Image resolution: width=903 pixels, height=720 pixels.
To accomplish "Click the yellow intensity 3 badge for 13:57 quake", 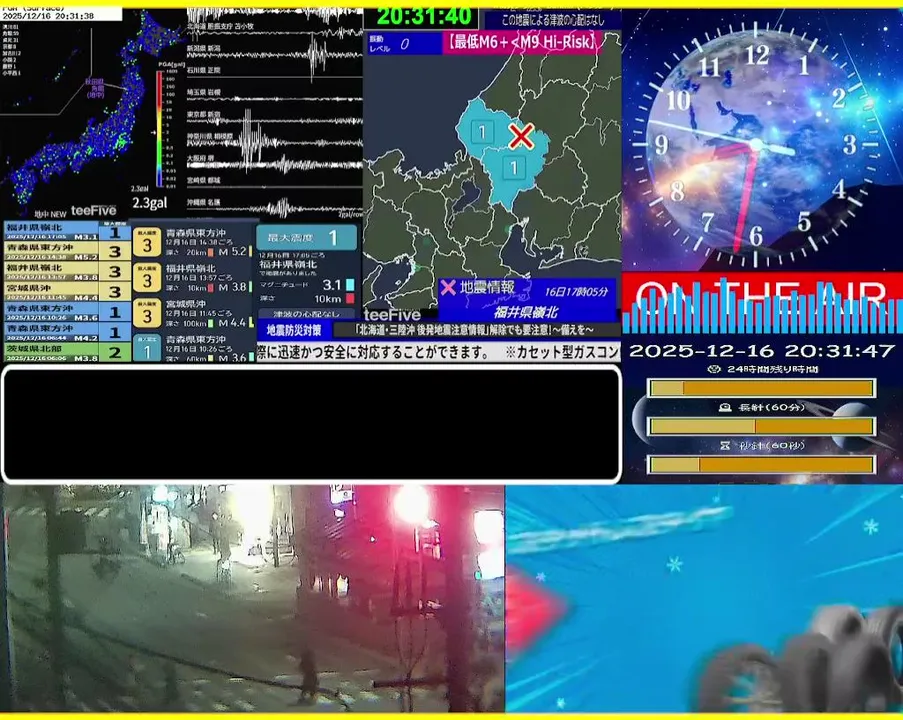I will [147, 278].
